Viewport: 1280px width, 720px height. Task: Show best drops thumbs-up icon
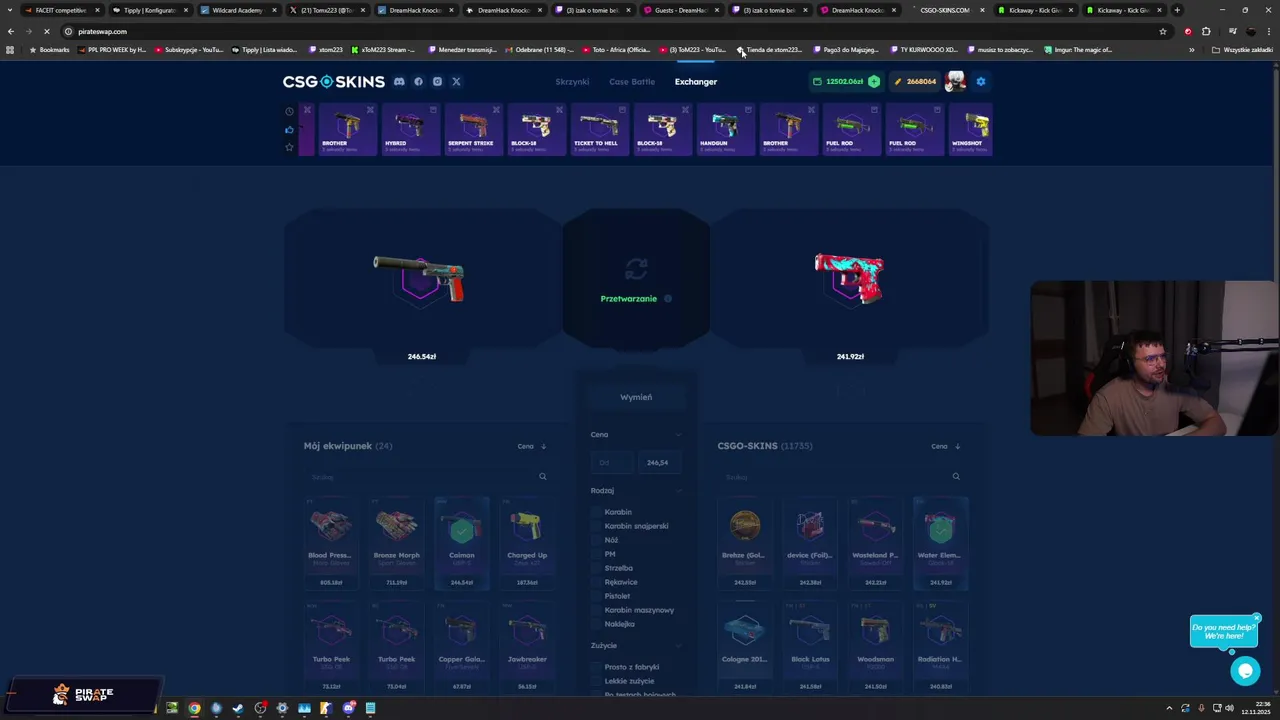(289, 129)
